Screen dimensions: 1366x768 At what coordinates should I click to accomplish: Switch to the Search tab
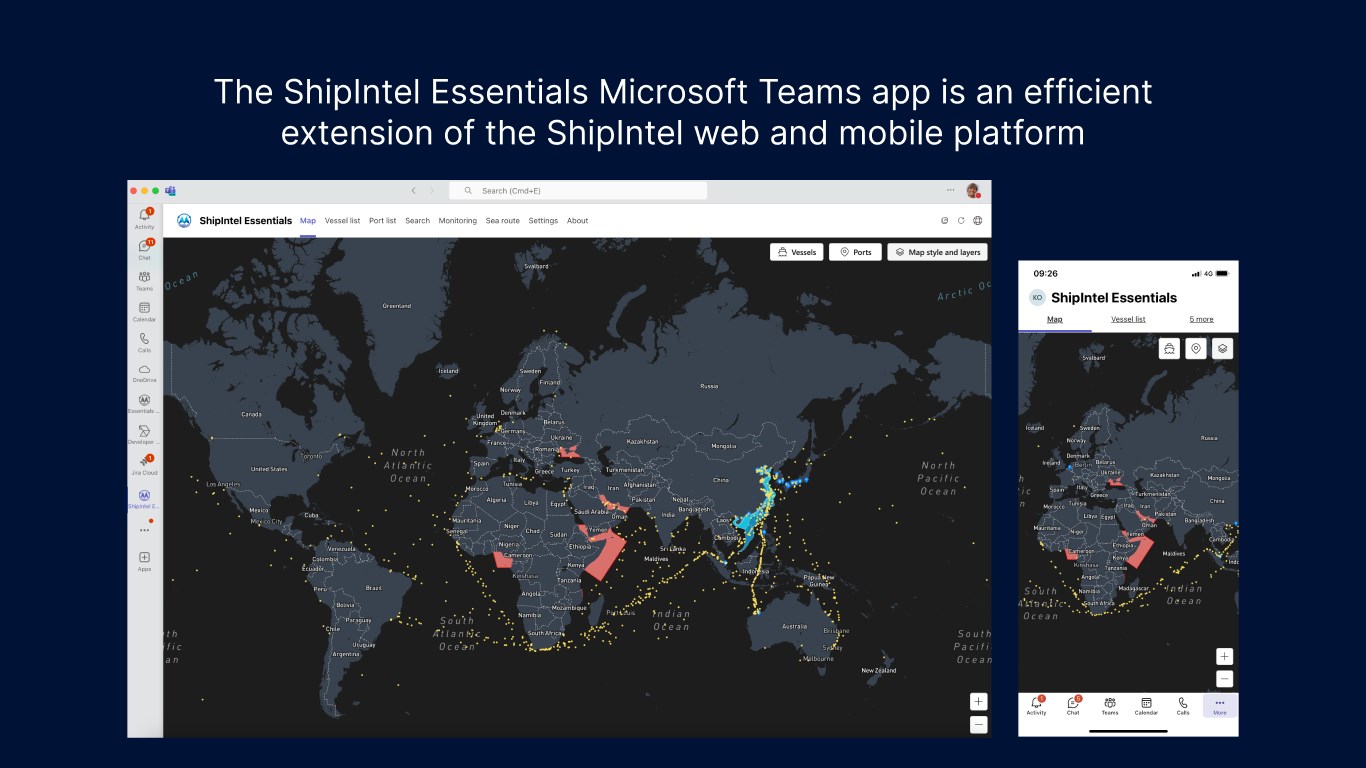pyautogui.click(x=417, y=221)
